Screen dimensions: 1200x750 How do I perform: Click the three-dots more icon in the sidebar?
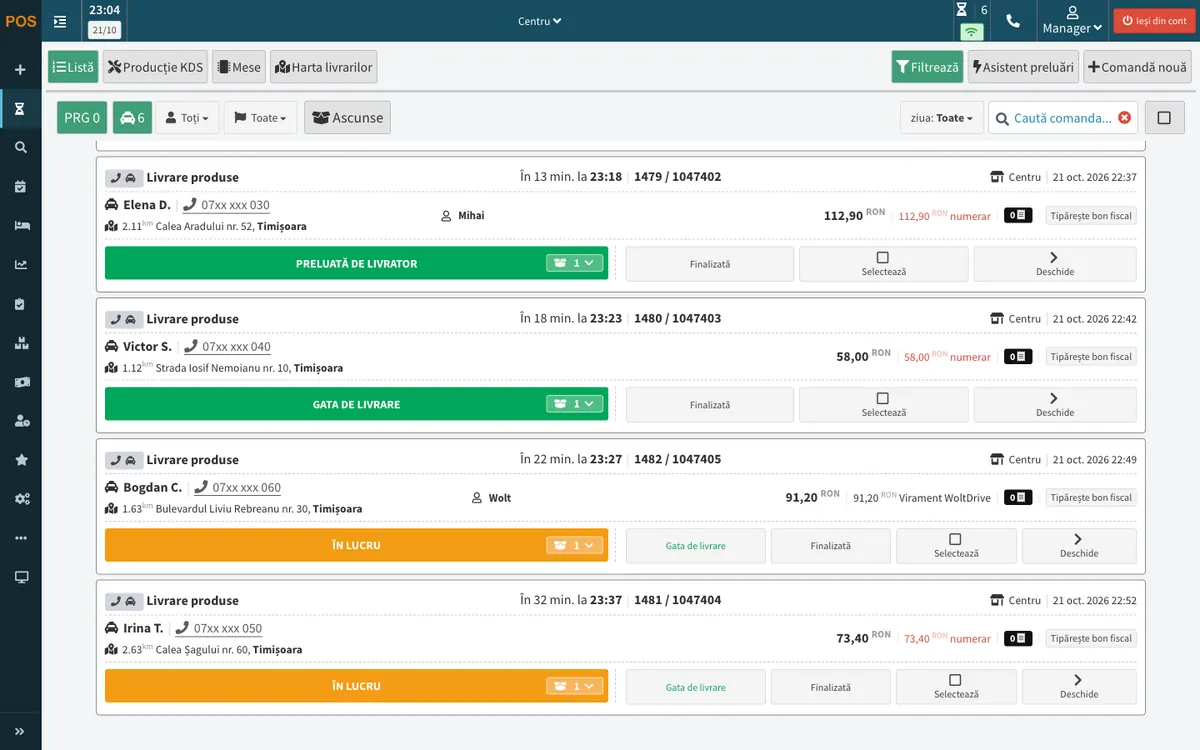tap(20, 538)
